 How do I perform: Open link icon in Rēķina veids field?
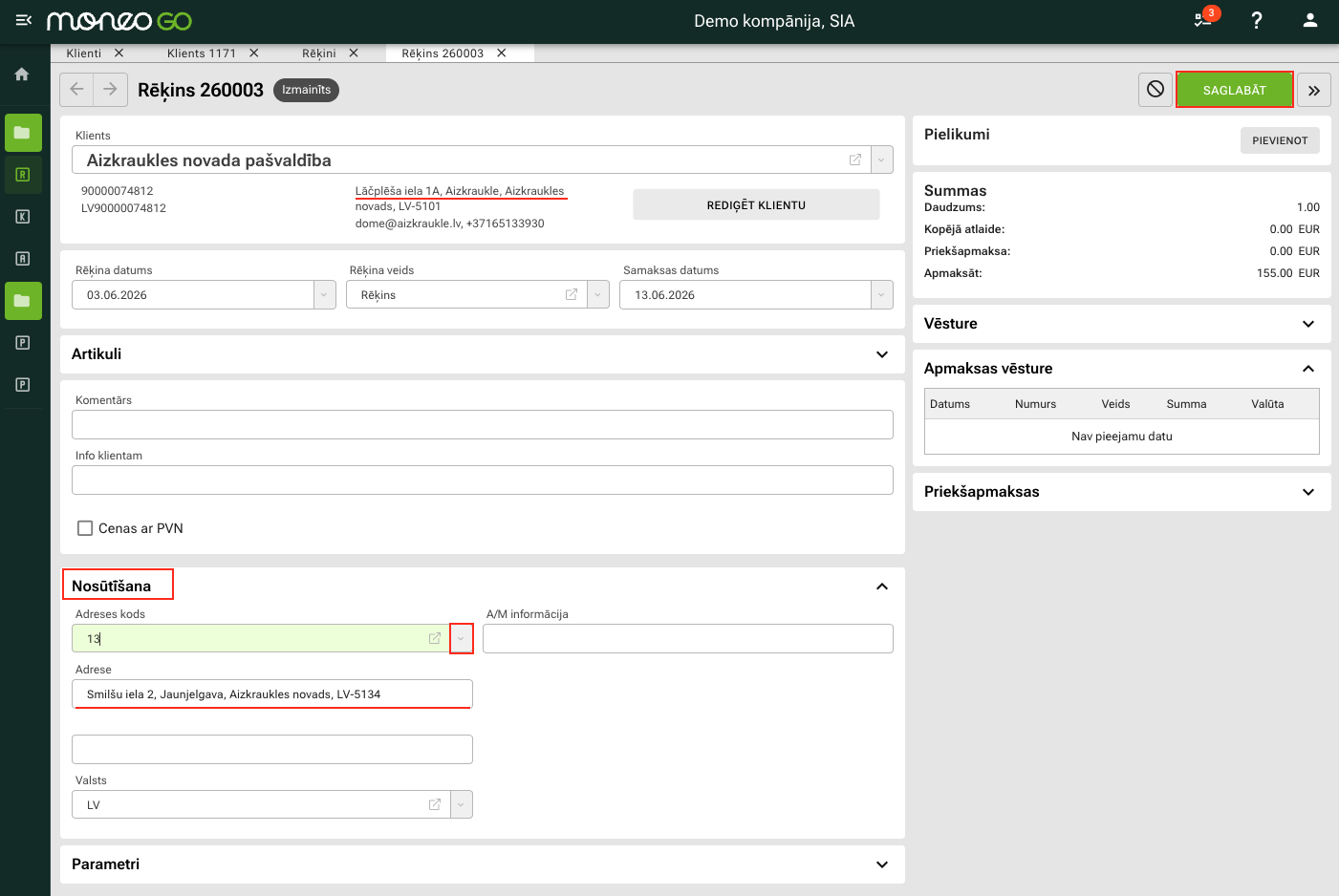tap(572, 294)
